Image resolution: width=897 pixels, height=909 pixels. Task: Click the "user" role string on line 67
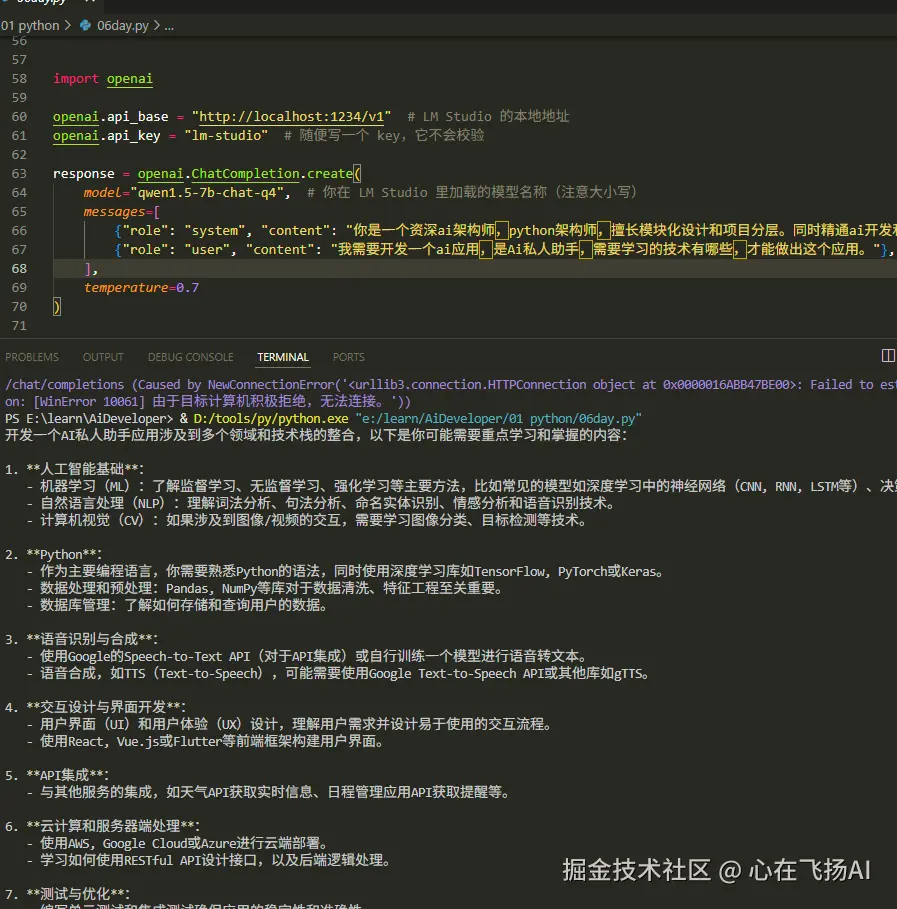[207, 250]
